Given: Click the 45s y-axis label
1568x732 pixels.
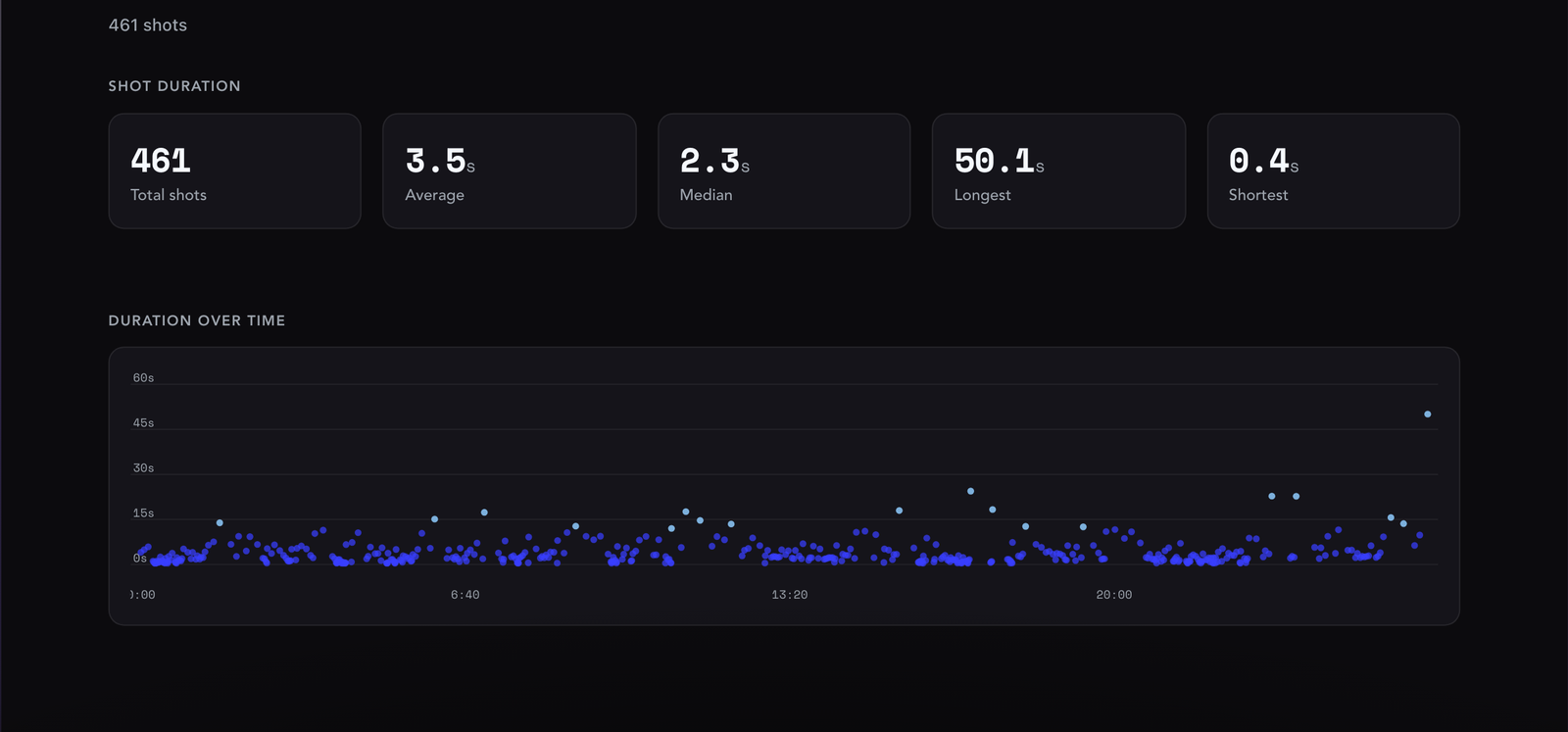Looking at the screenshot, I should [x=143, y=423].
